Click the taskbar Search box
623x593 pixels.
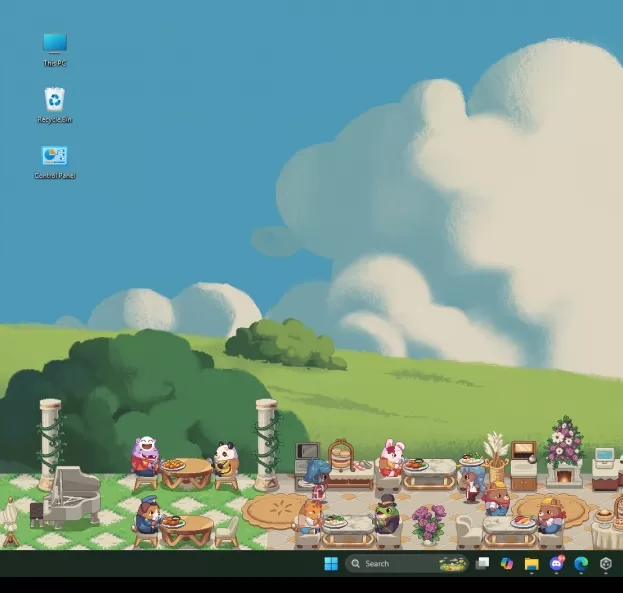click(x=406, y=564)
